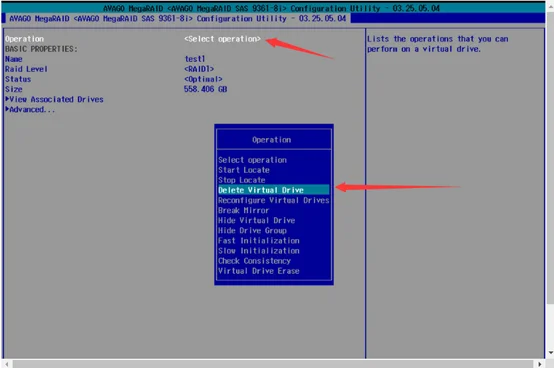This screenshot has height=368, width=554.
Task: Click the horizontal scrollbar right arrow
Action: (540, 364)
